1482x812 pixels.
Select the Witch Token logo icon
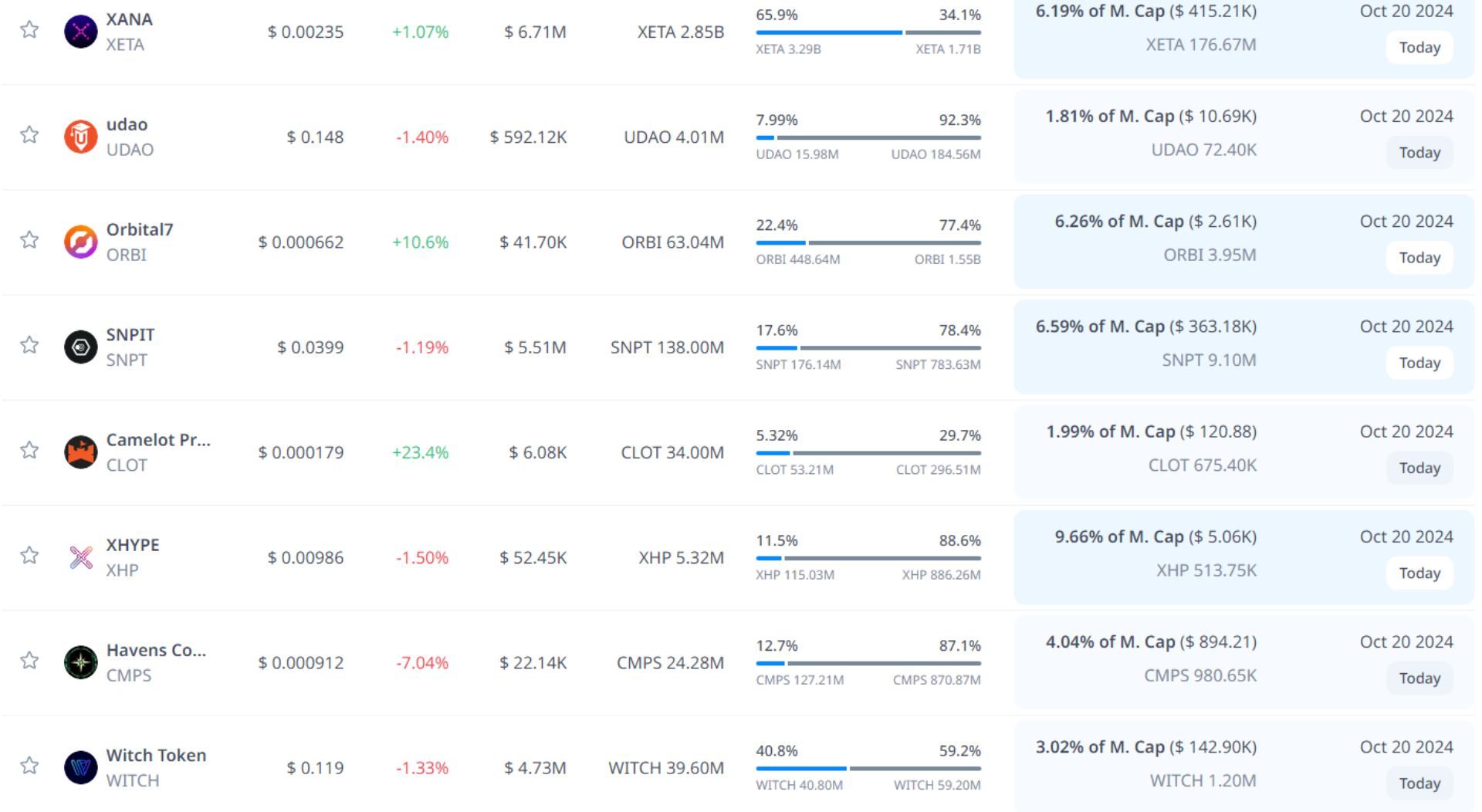coord(80,767)
